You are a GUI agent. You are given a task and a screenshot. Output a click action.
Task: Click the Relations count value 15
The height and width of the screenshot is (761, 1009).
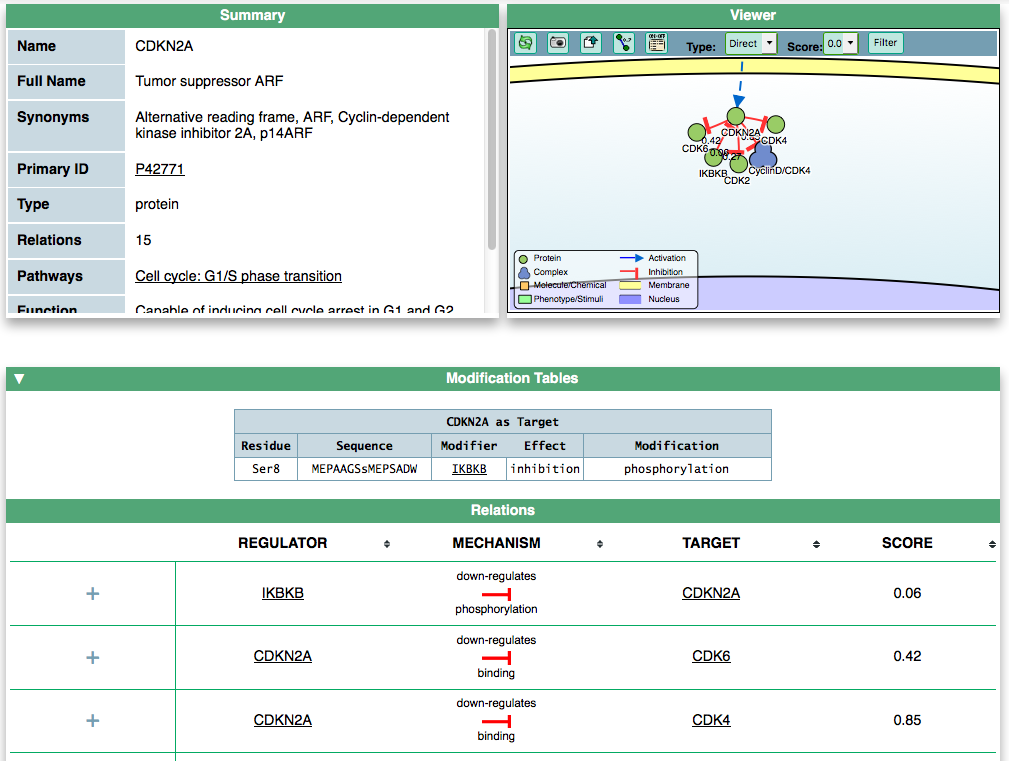click(143, 240)
